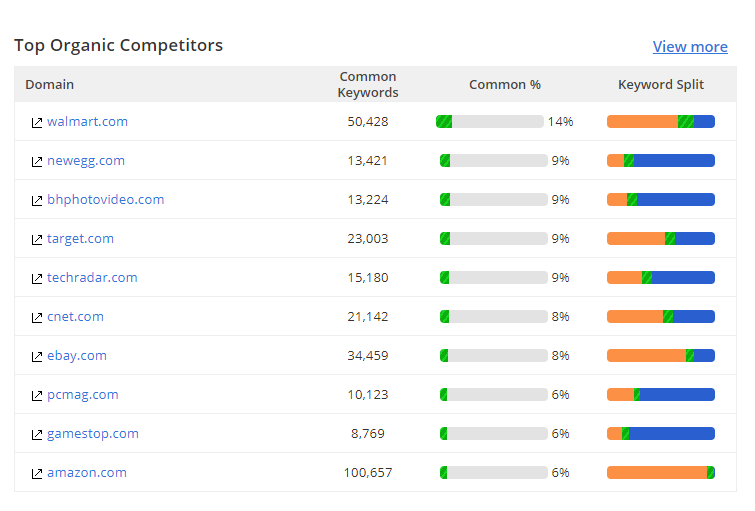The height and width of the screenshot is (511, 755).
Task: Open external link icon next to bhphotovideo.com
Action: coord(37,201)
